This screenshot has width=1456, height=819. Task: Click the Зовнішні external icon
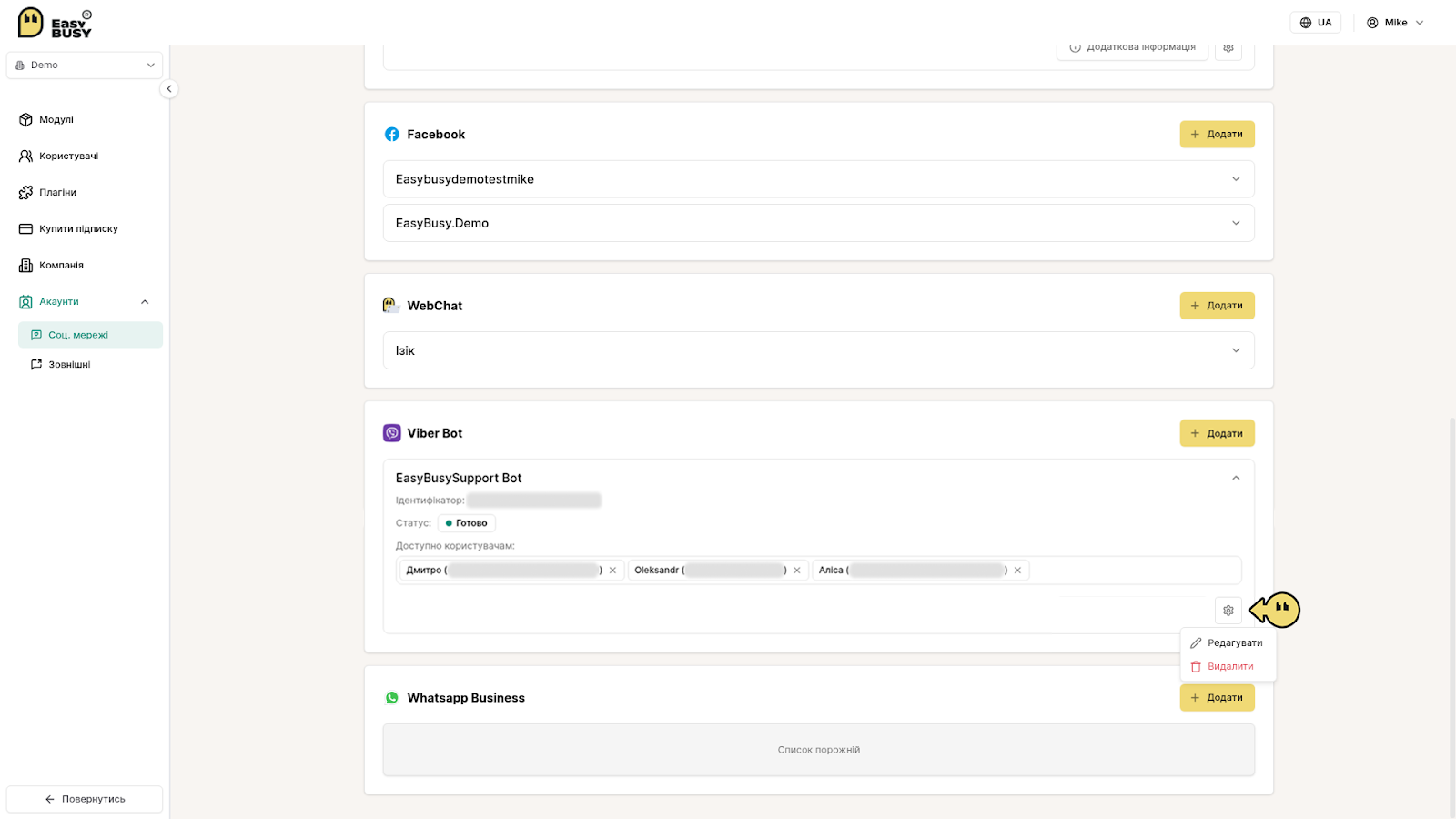click(36, 364)
